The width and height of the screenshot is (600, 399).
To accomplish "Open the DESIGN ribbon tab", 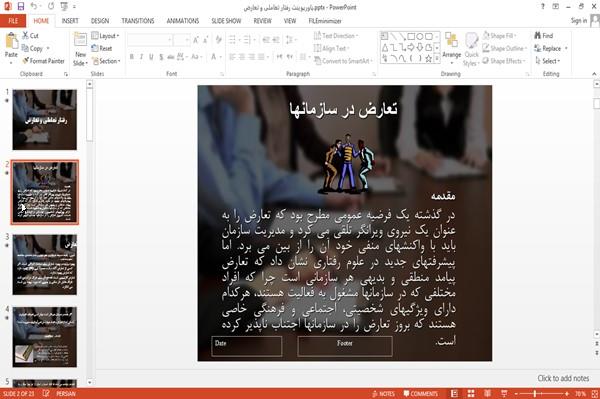I will [x=100, y=21].
